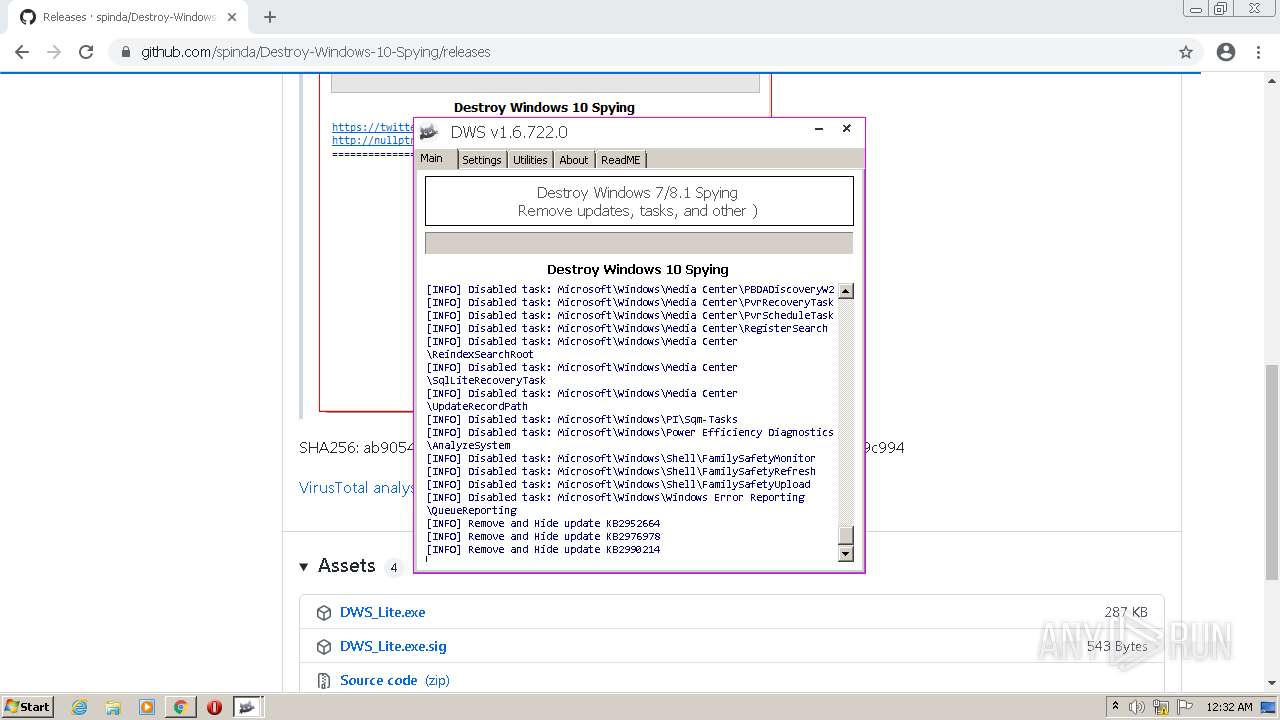Open the Windows Start menu

coord(27,706)
